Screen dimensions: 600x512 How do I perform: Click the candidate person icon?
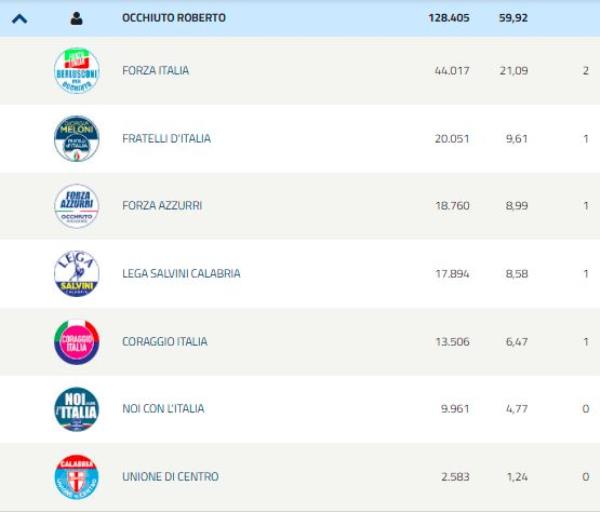point(76,18)
